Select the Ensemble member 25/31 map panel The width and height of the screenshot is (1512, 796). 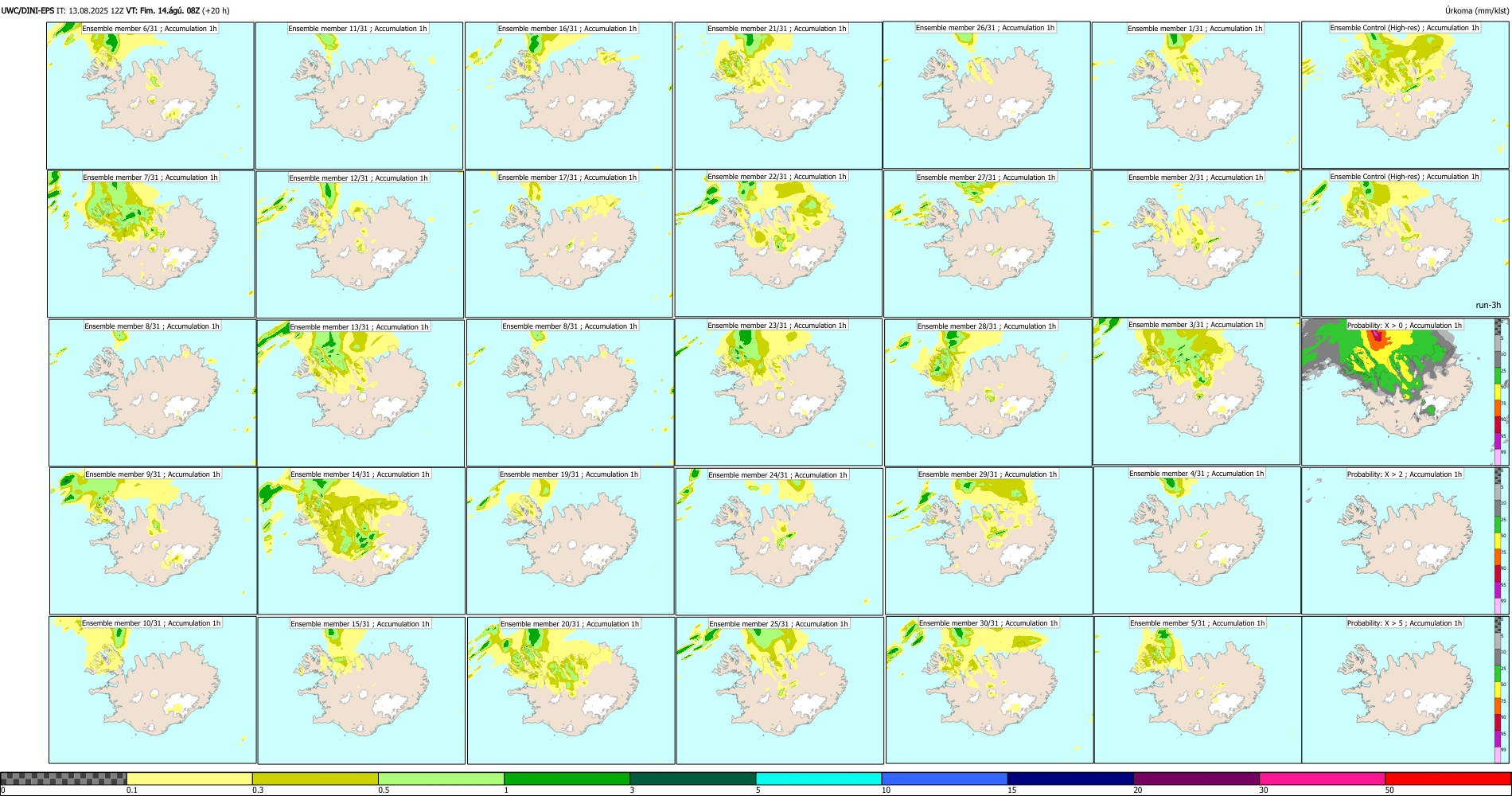780,690
